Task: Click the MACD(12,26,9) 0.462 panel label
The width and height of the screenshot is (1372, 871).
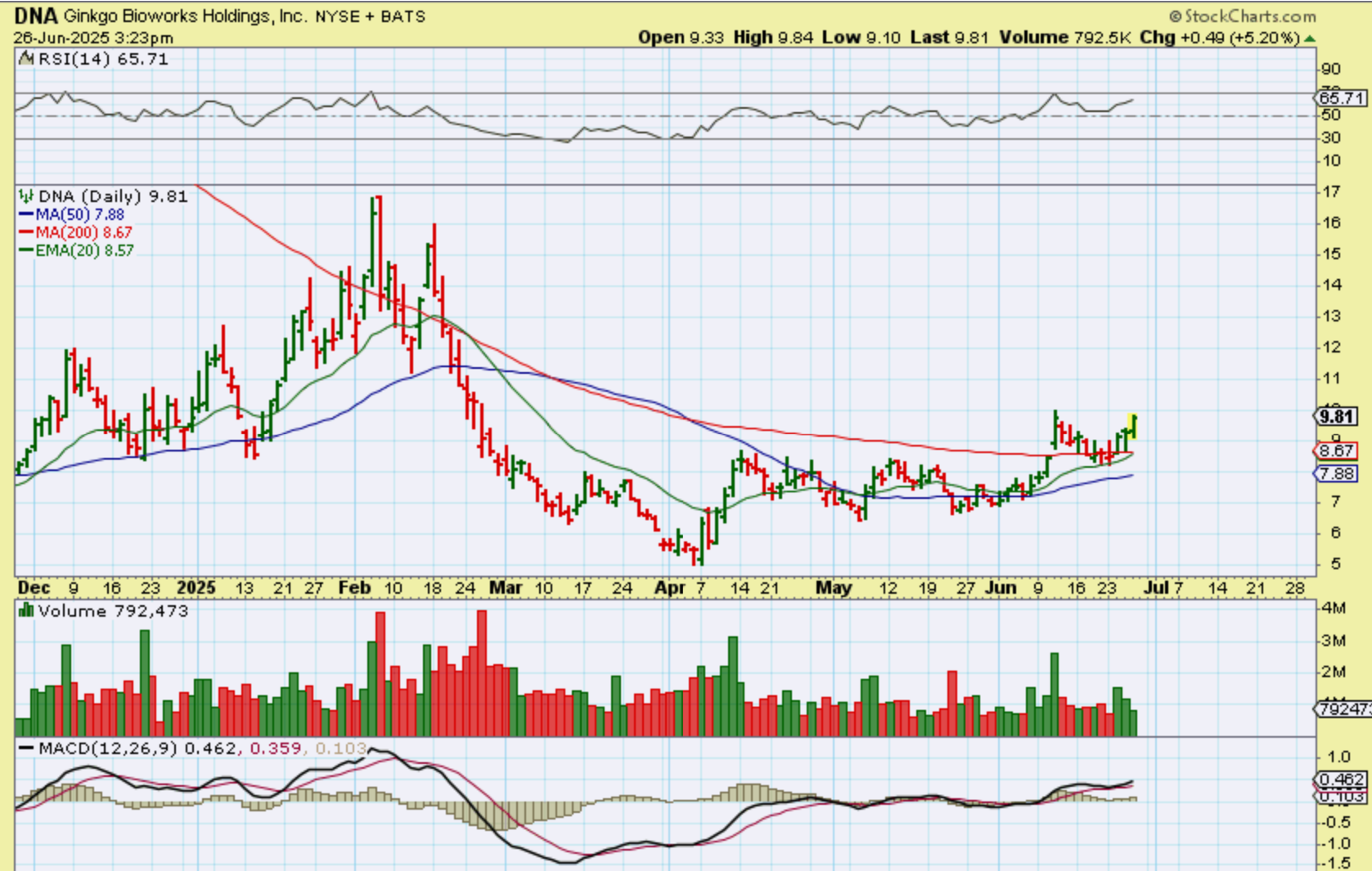Action: coord(139,748)
